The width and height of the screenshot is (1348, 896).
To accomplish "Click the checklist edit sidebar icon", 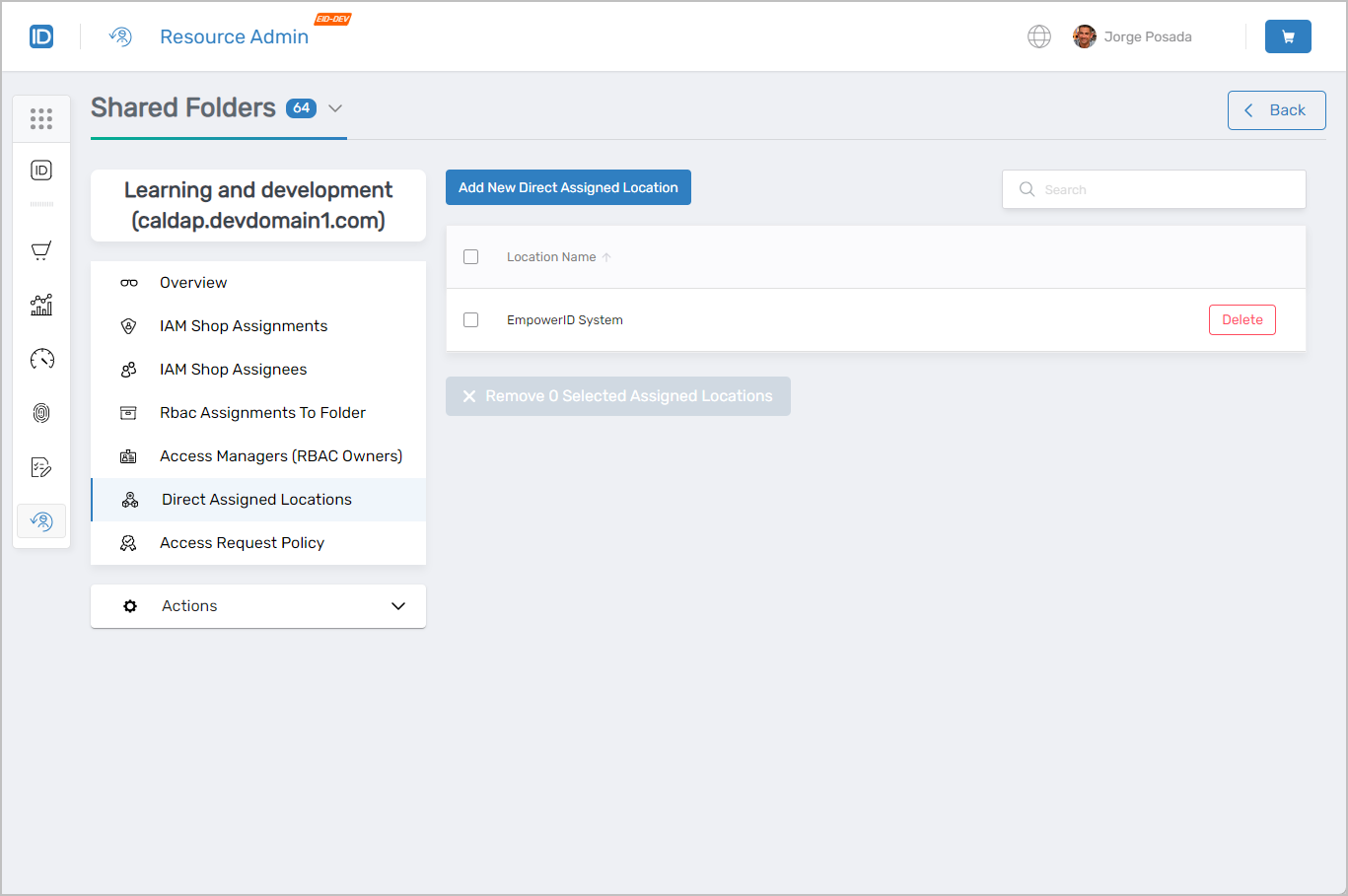I will click(41, 467).
